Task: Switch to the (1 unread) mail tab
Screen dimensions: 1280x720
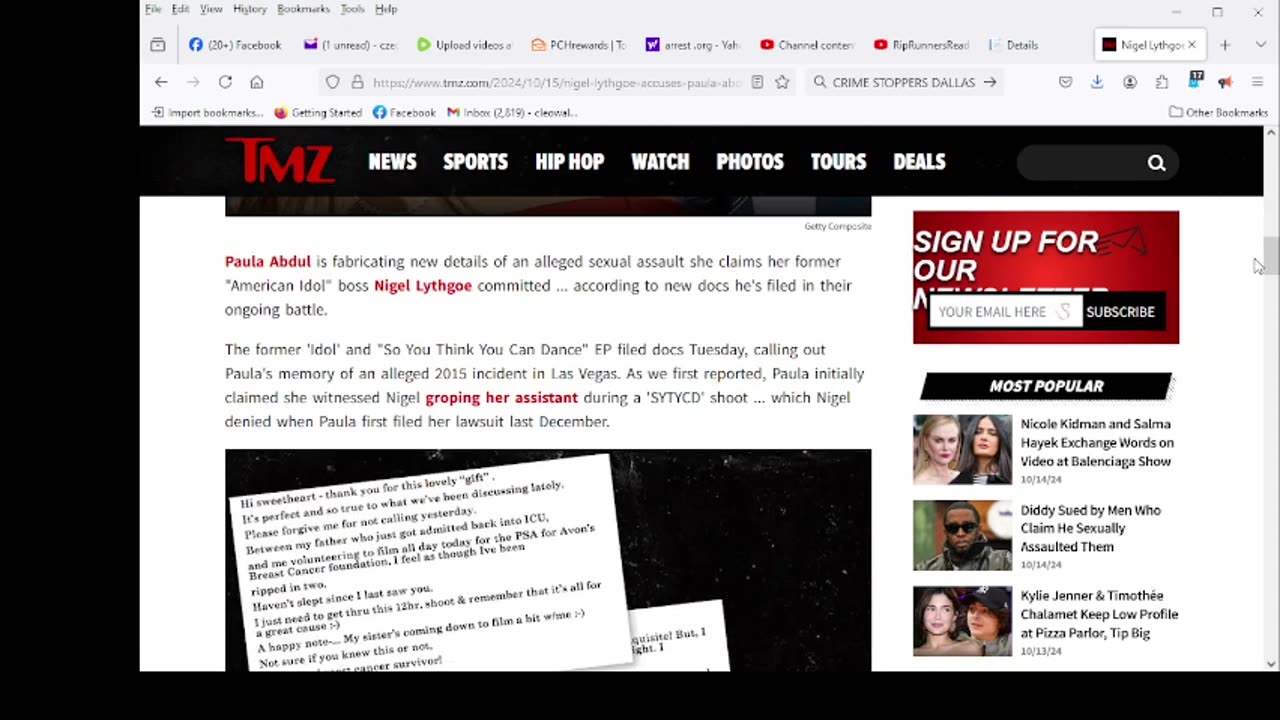Action: point(351,45)
